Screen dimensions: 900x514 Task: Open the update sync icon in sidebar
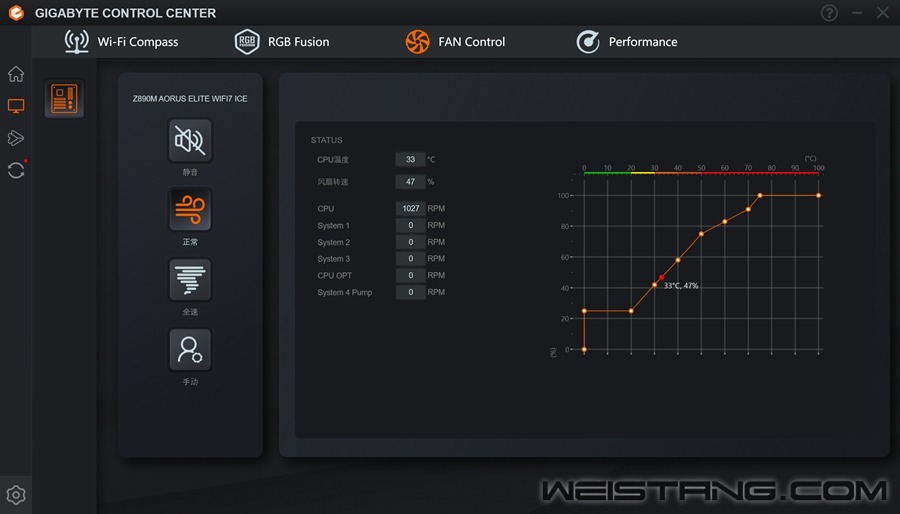point(16,170)
